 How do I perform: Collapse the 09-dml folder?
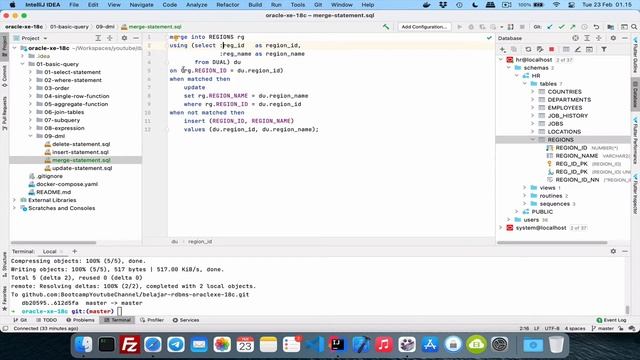(x=30, y=136)
